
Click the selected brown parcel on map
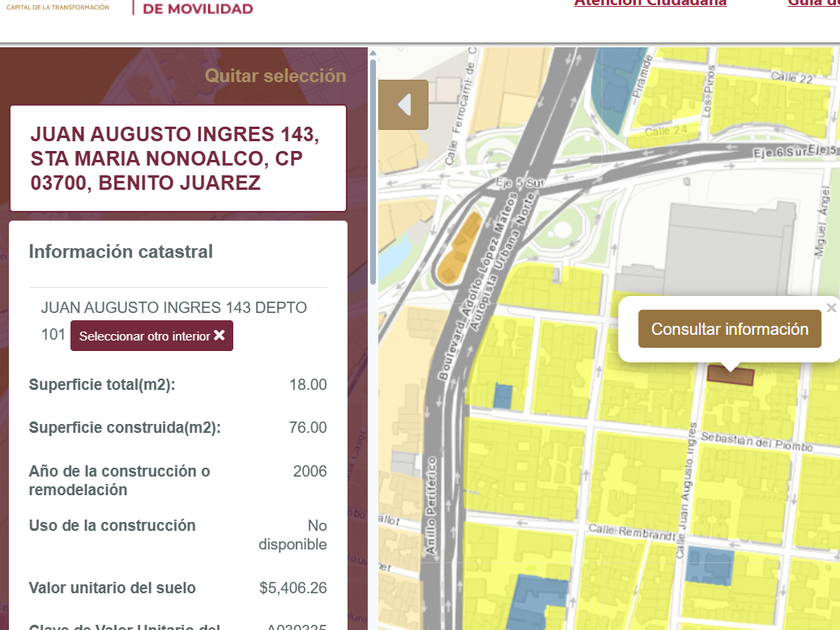[730, 374]
